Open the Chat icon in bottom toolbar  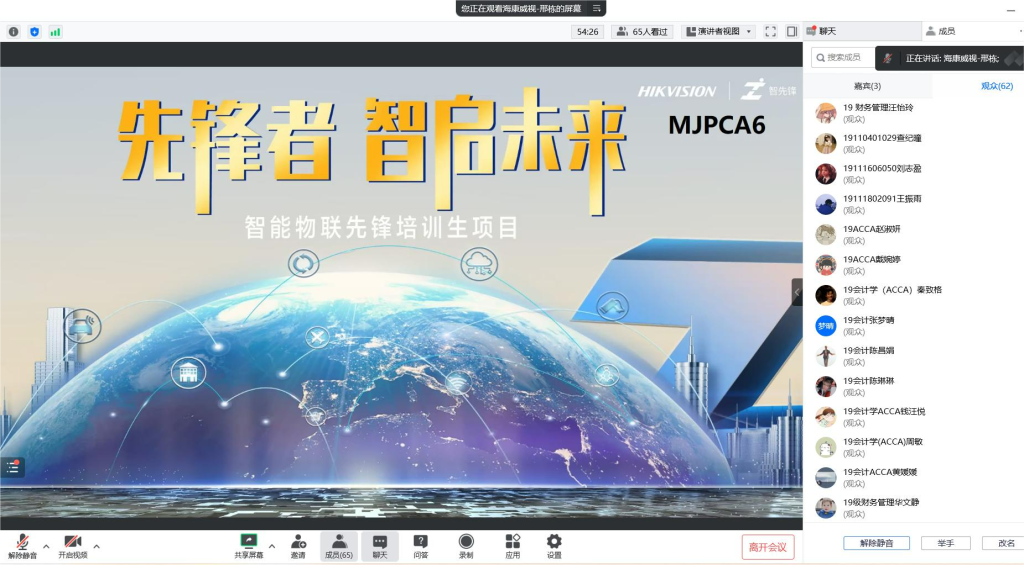(x=380, y=541)
